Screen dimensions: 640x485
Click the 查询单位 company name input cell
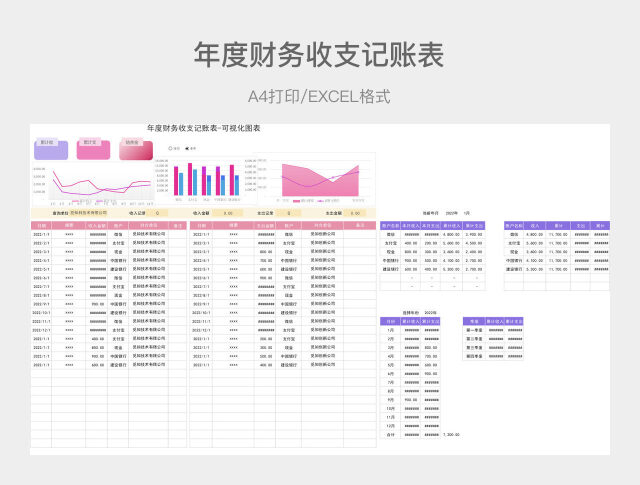pyautogui.click(x=88, y=213)
